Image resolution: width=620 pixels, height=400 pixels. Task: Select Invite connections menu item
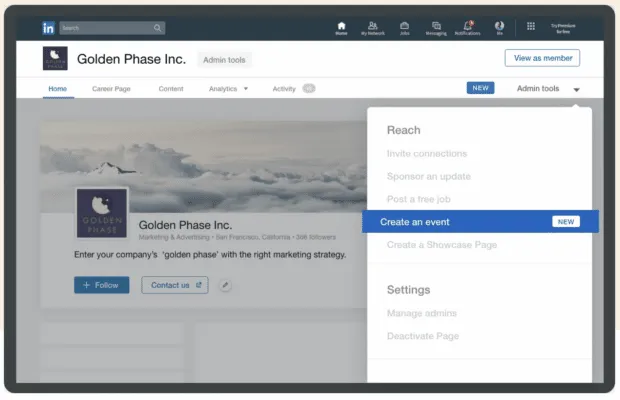[427, 153]
